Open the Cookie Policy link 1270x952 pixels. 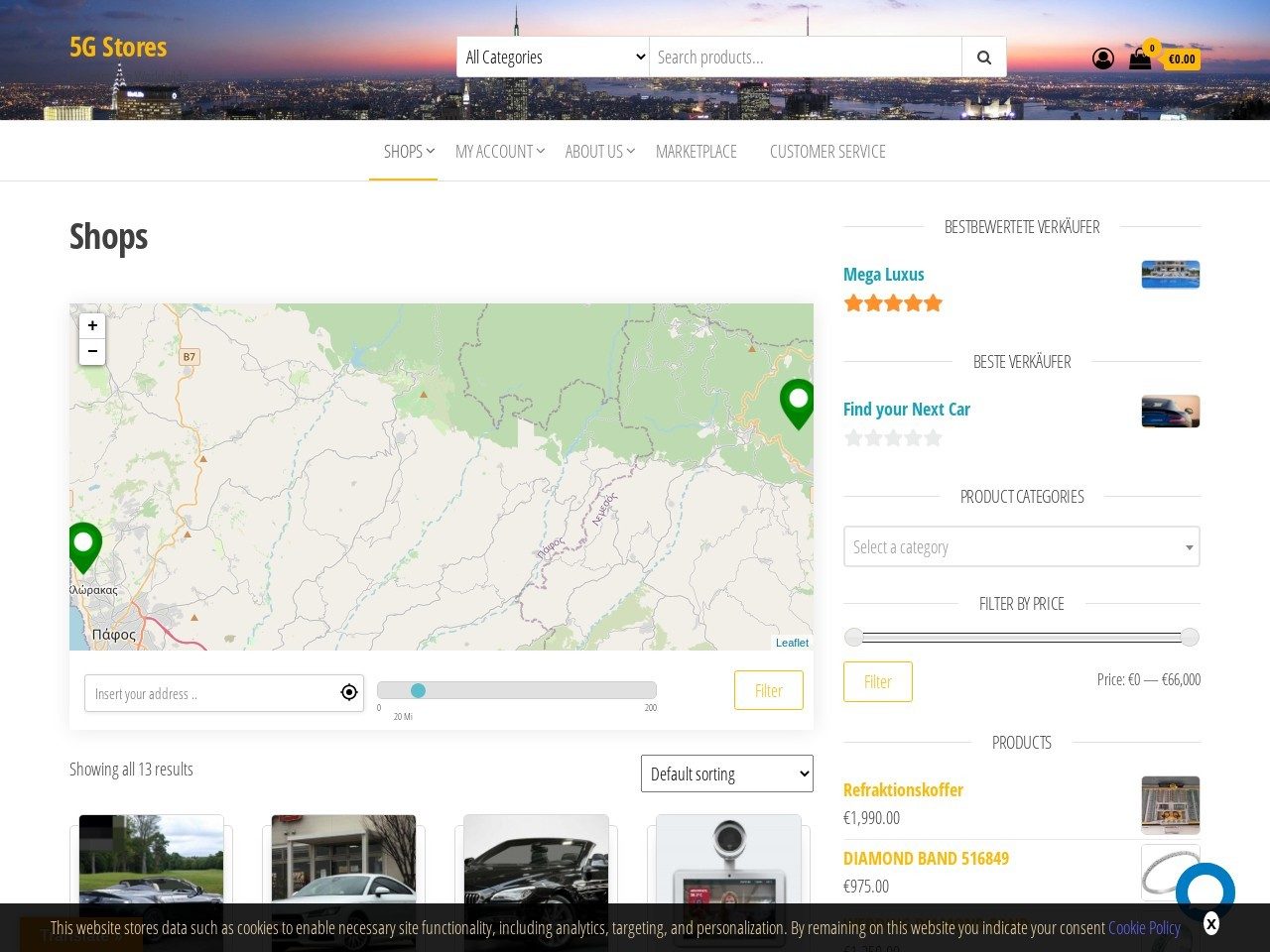coord(1144,928)
